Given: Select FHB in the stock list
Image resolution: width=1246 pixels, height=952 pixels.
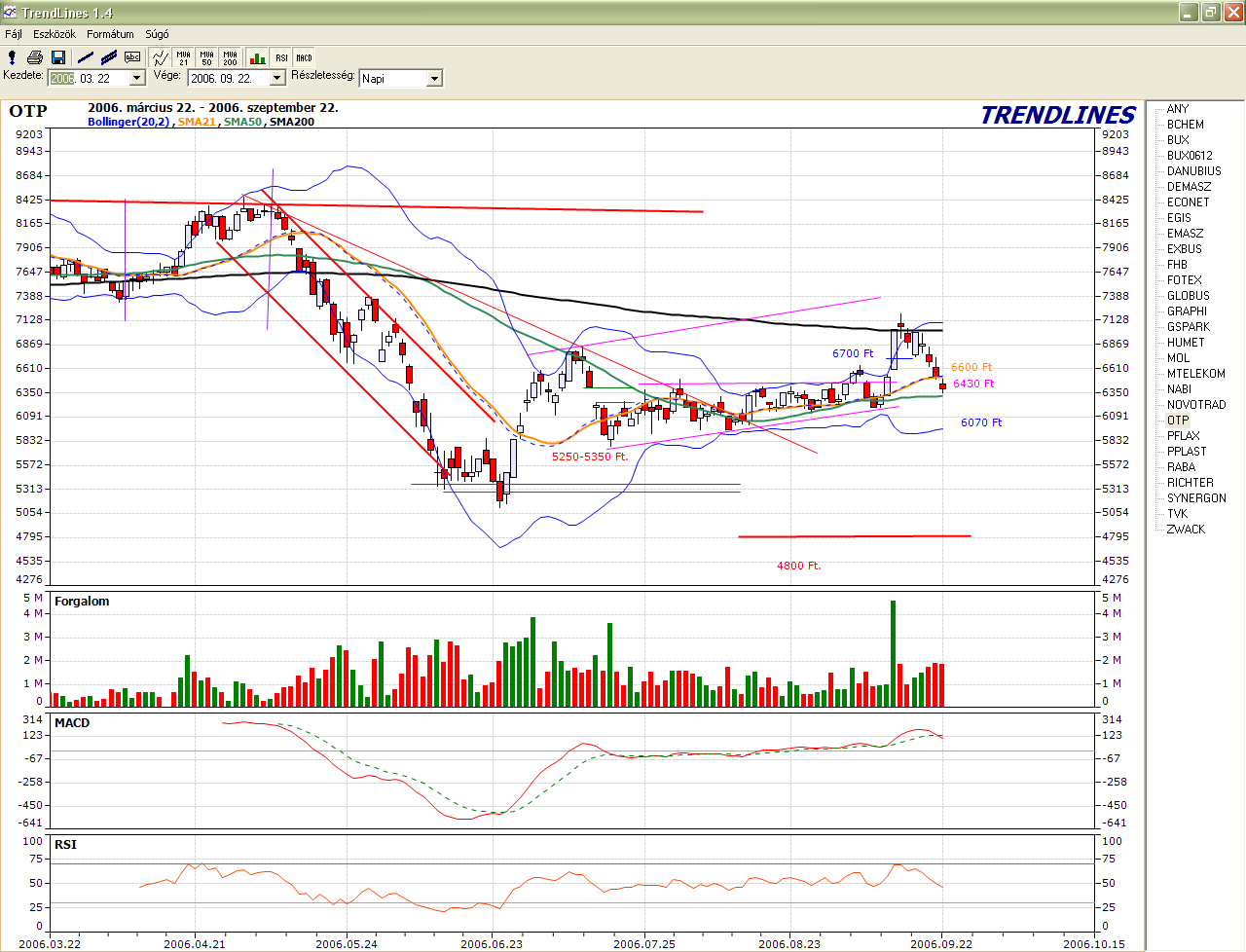Looking at the screenshot, I should tap(1177, 265).
